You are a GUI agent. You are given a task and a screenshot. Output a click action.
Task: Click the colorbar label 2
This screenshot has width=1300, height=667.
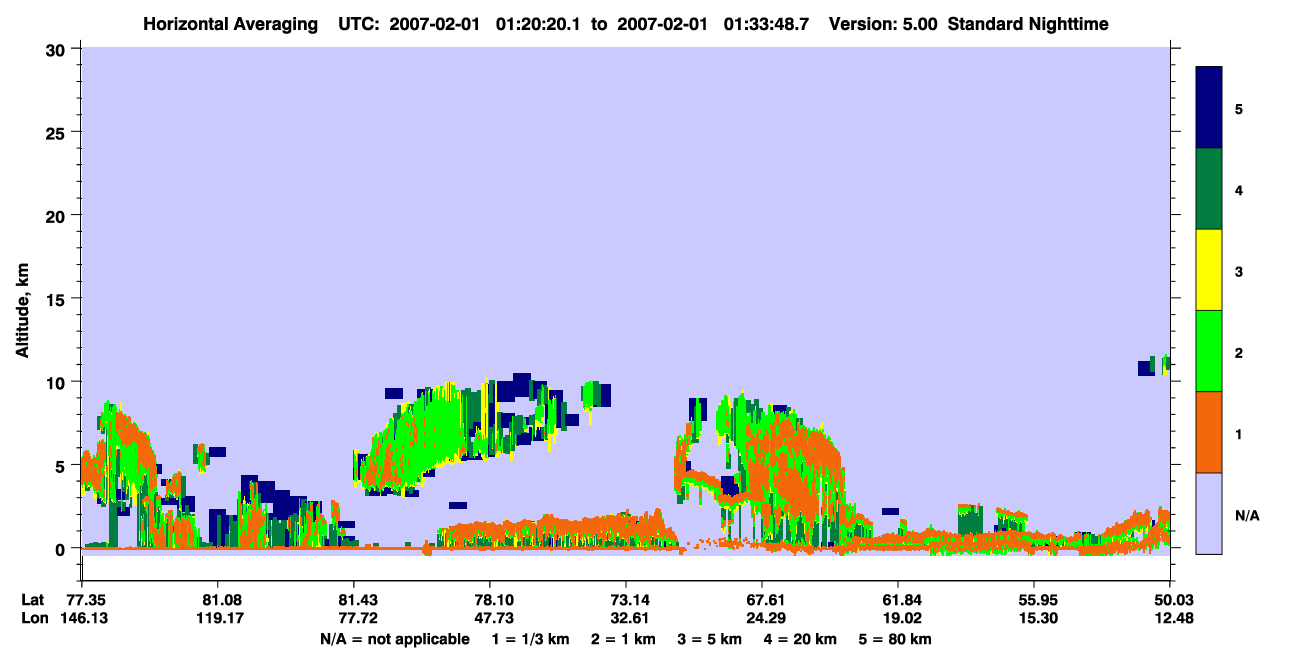tap(1238, 352)
